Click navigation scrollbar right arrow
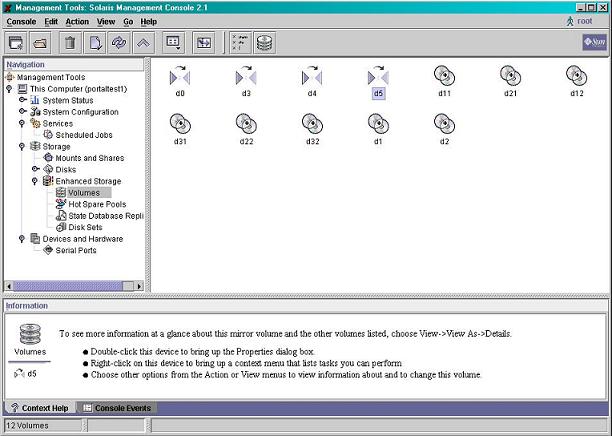Image resolution: width=612 pixels, height=436 pixels. click(139, 286)
